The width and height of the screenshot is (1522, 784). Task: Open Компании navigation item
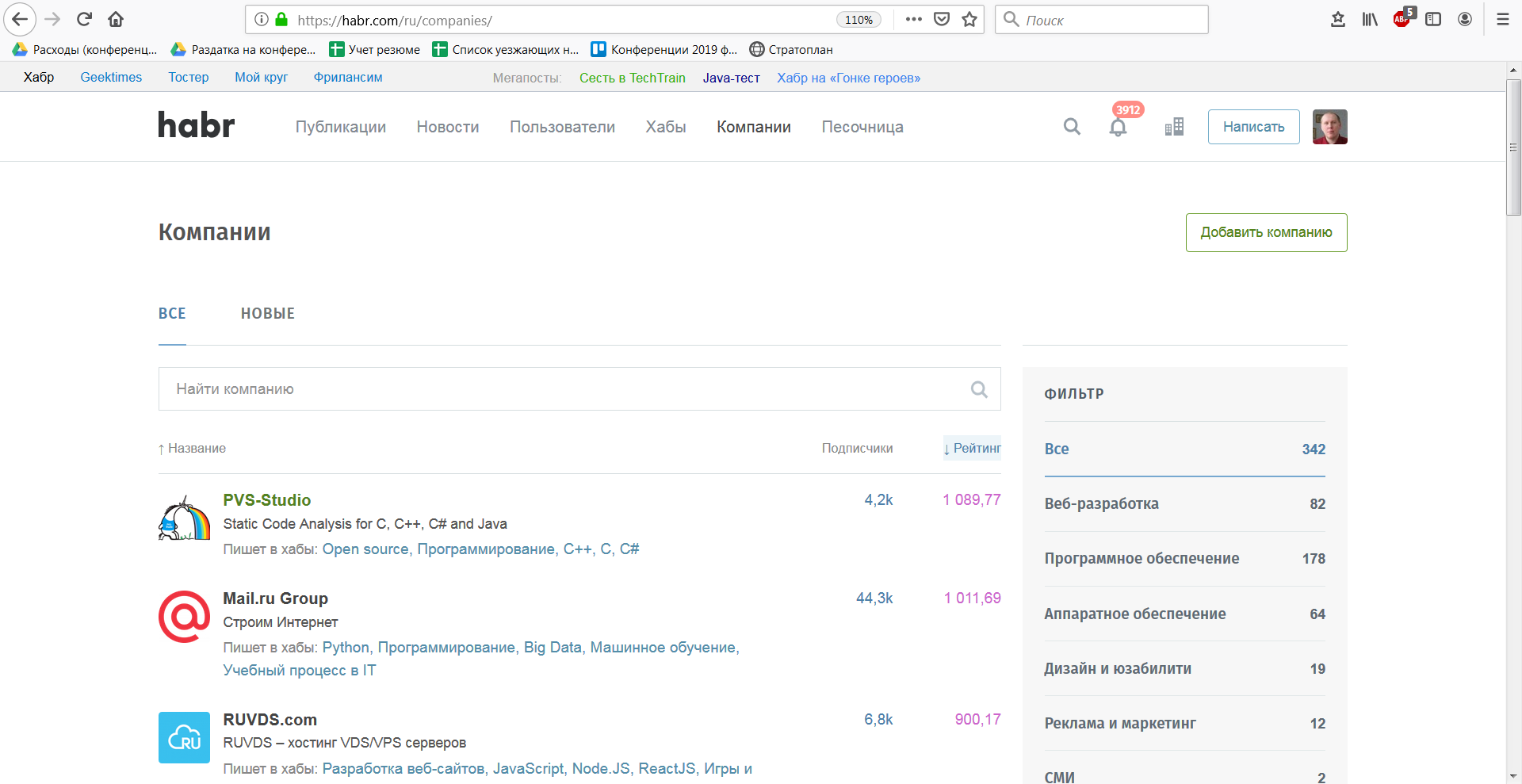pyautogui.click(x=754, y=127)
